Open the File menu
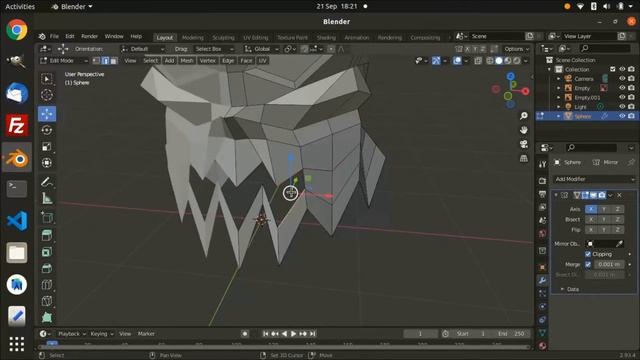 (x=54, y=36)
